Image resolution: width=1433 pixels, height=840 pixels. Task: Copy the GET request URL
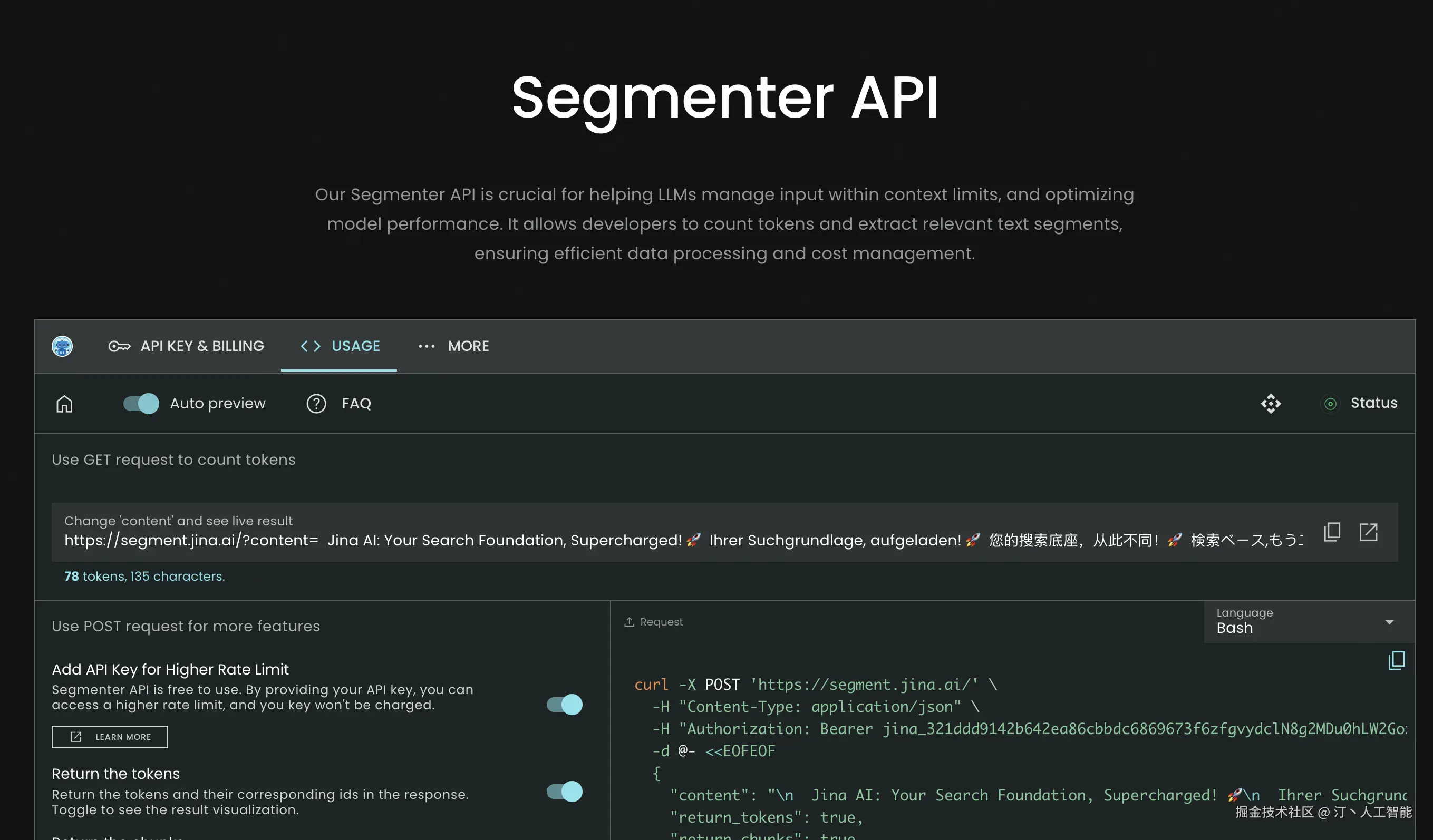coord(1332,532)
